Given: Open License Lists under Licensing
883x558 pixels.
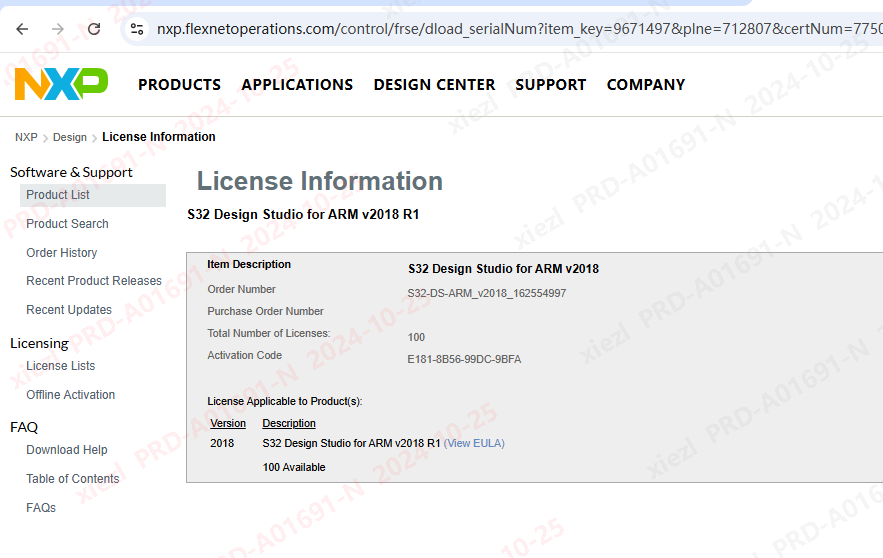Looking at the screenshot, I should [61, 365].
